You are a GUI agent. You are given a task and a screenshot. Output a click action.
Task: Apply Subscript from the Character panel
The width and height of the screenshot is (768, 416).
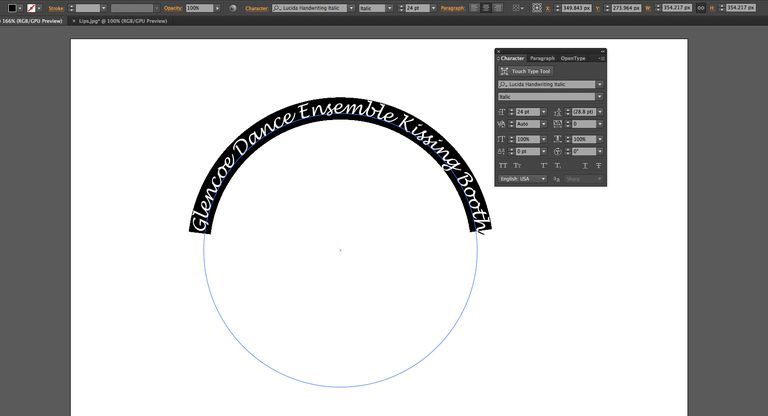(558, 165)
